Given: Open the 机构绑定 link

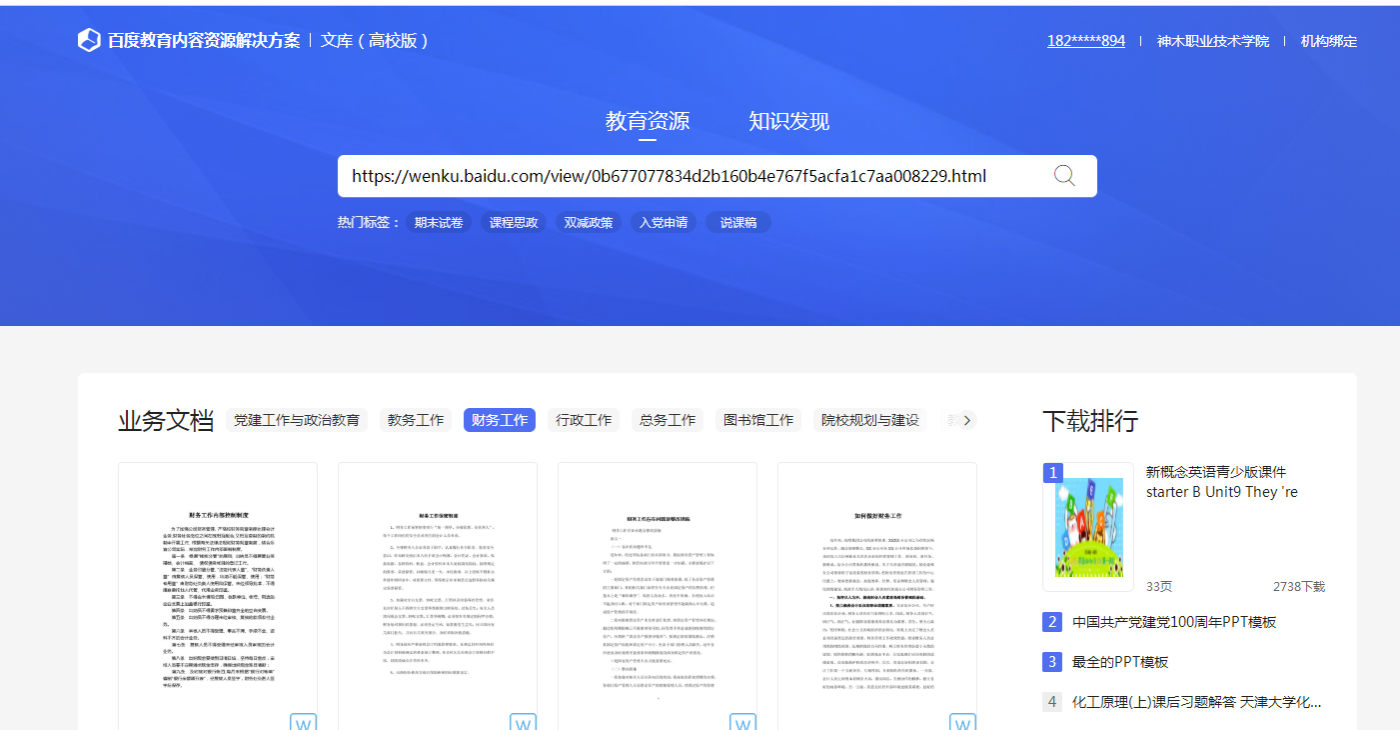Looking at the screenshot, I should 1329,41.
